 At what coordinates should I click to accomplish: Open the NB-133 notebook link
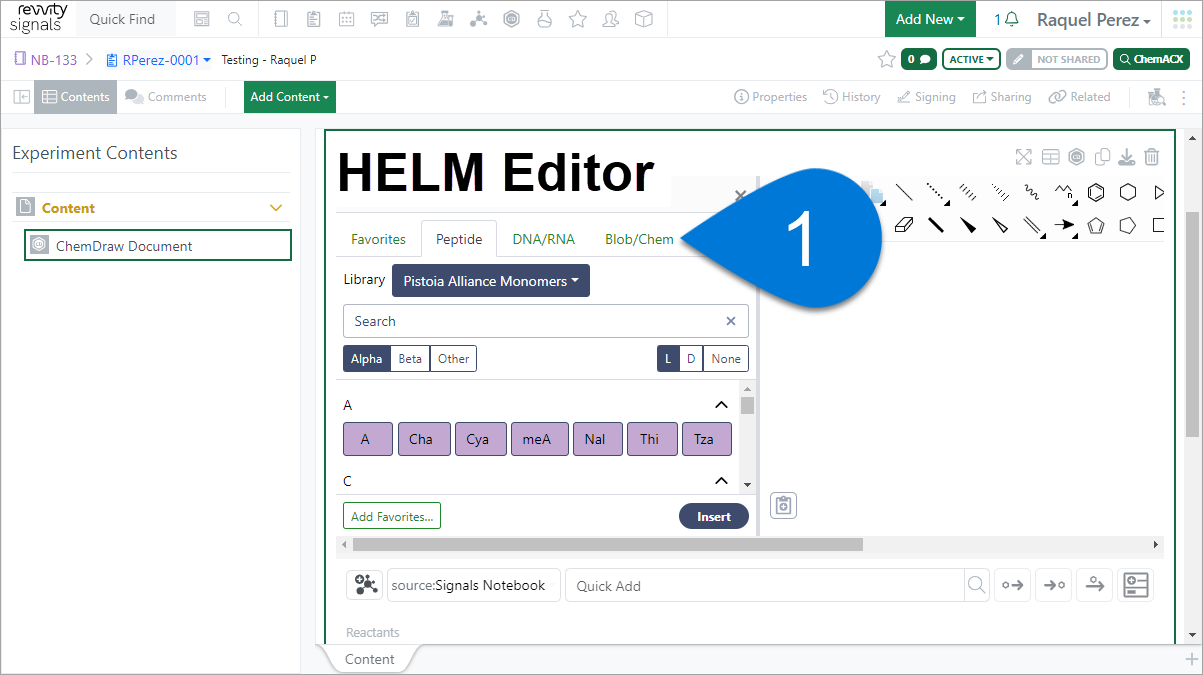(46, 60)
